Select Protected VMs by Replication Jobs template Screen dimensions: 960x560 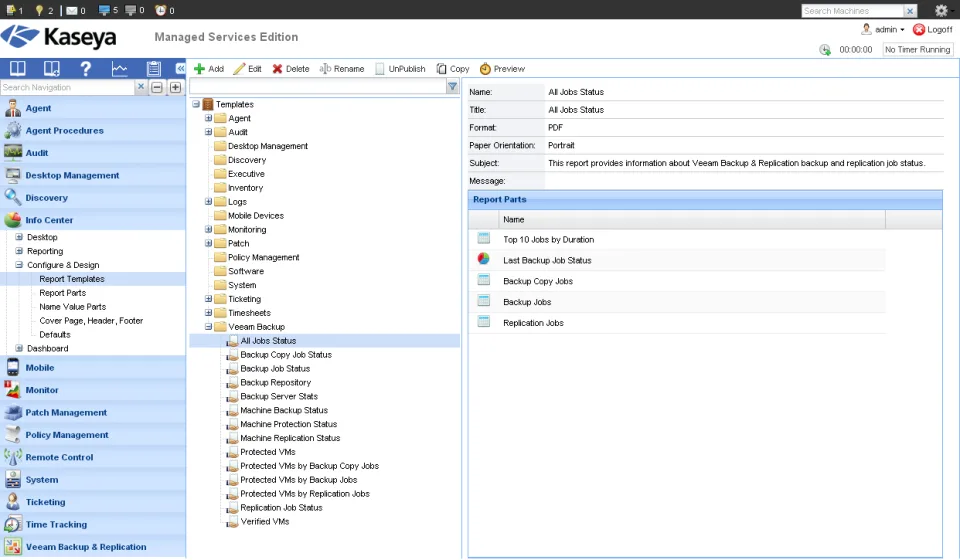click(305, 494)
